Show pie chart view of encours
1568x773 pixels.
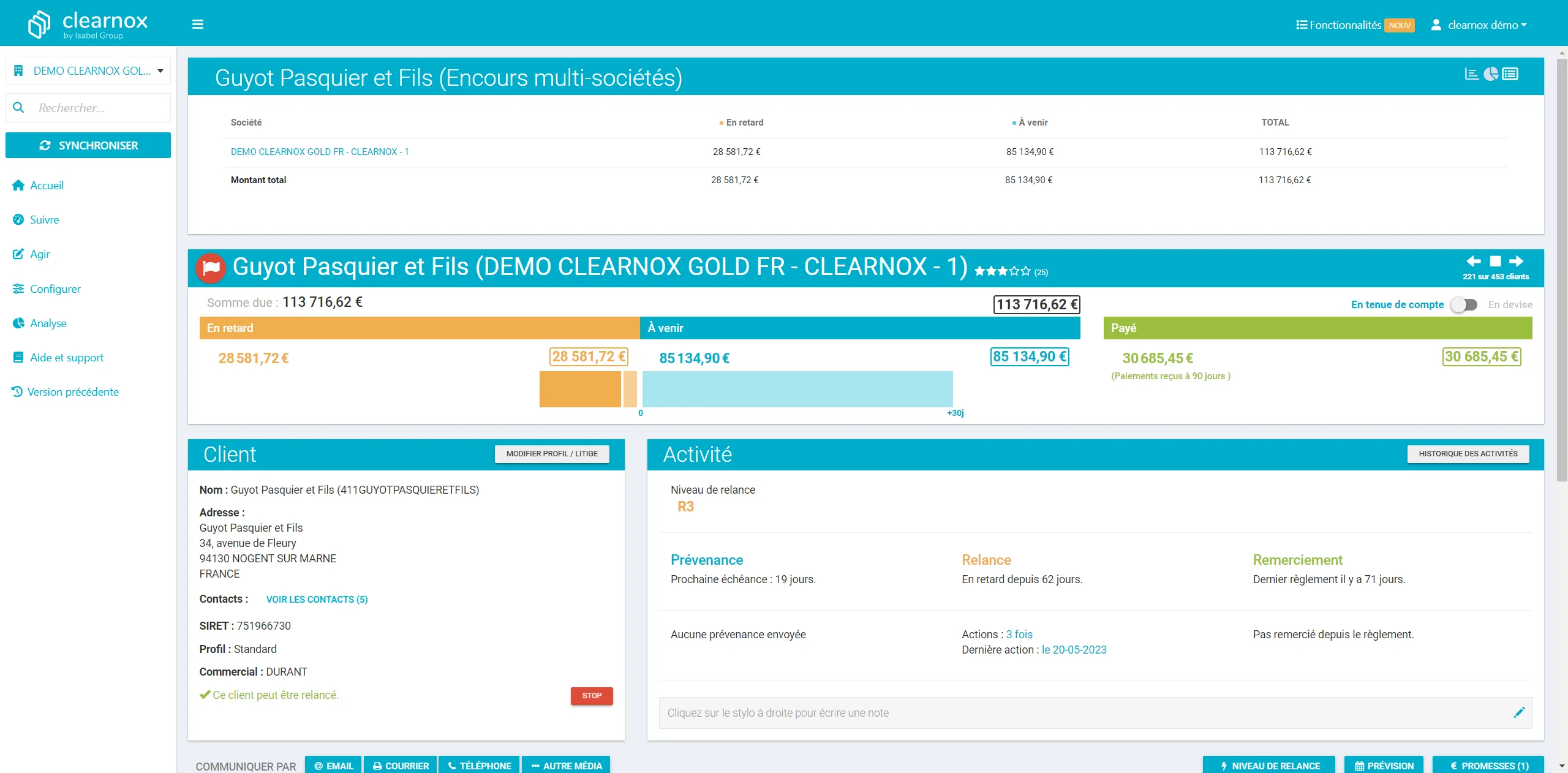(1491, 74)
